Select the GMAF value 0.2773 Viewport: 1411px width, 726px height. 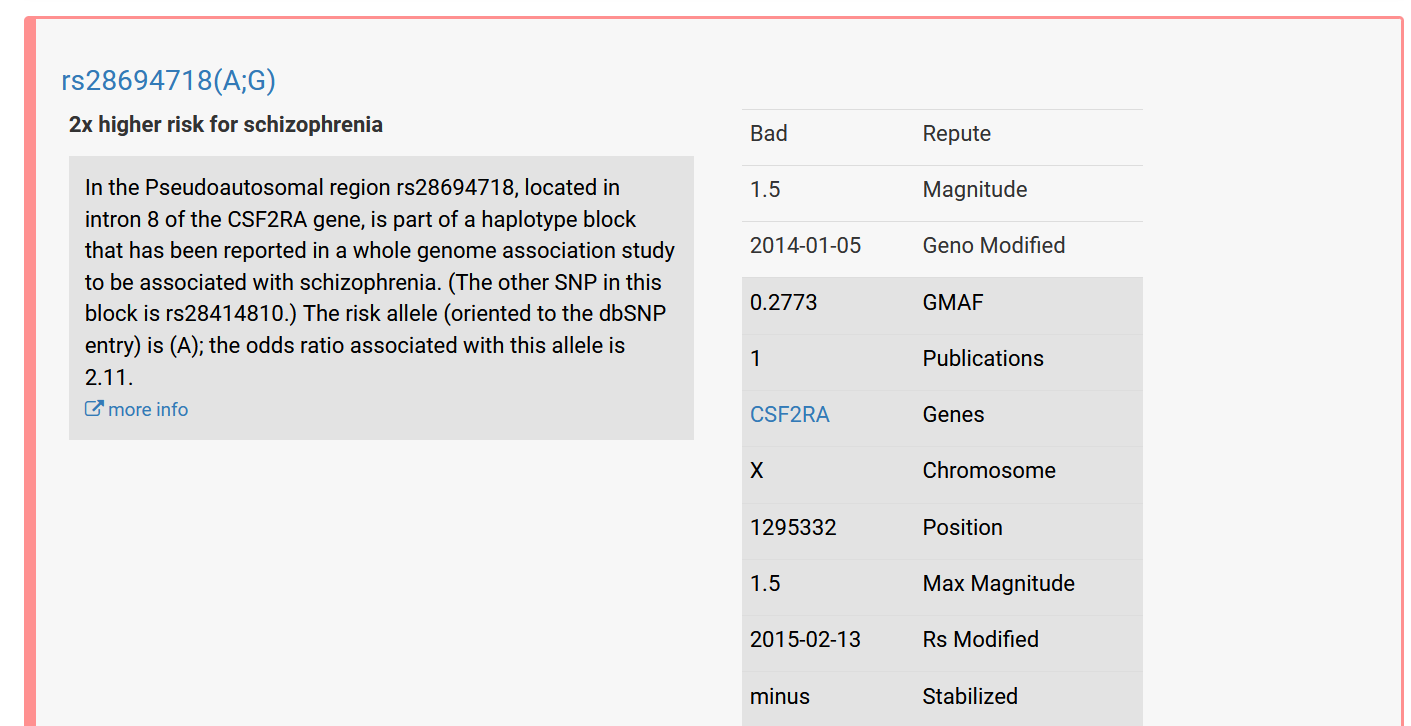click(x=783, y=302)
